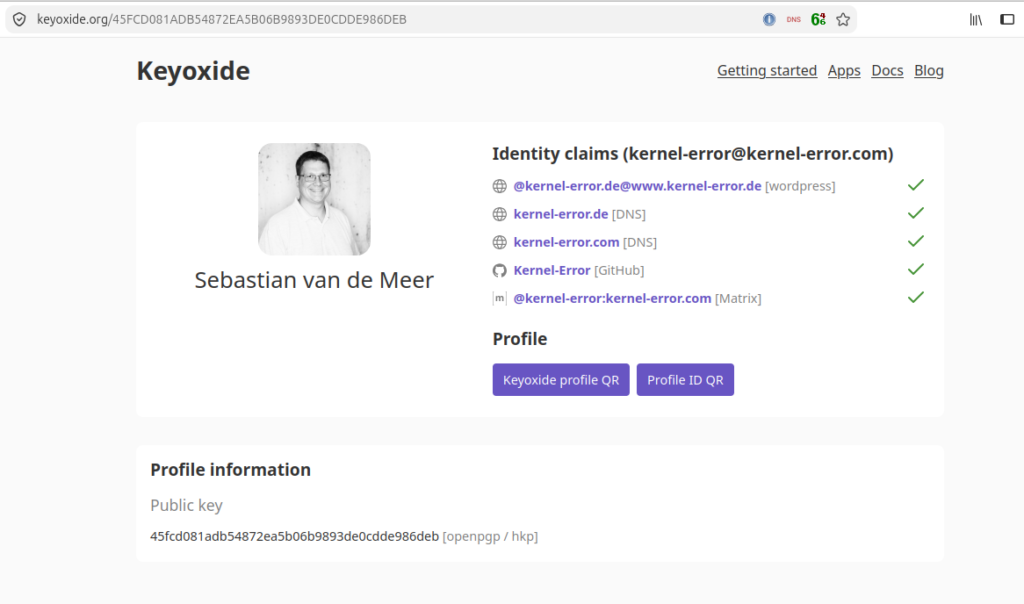The height and width of the screenshot is (604, 1024).
Task: Click the Profile information heading
Action: 231,470
